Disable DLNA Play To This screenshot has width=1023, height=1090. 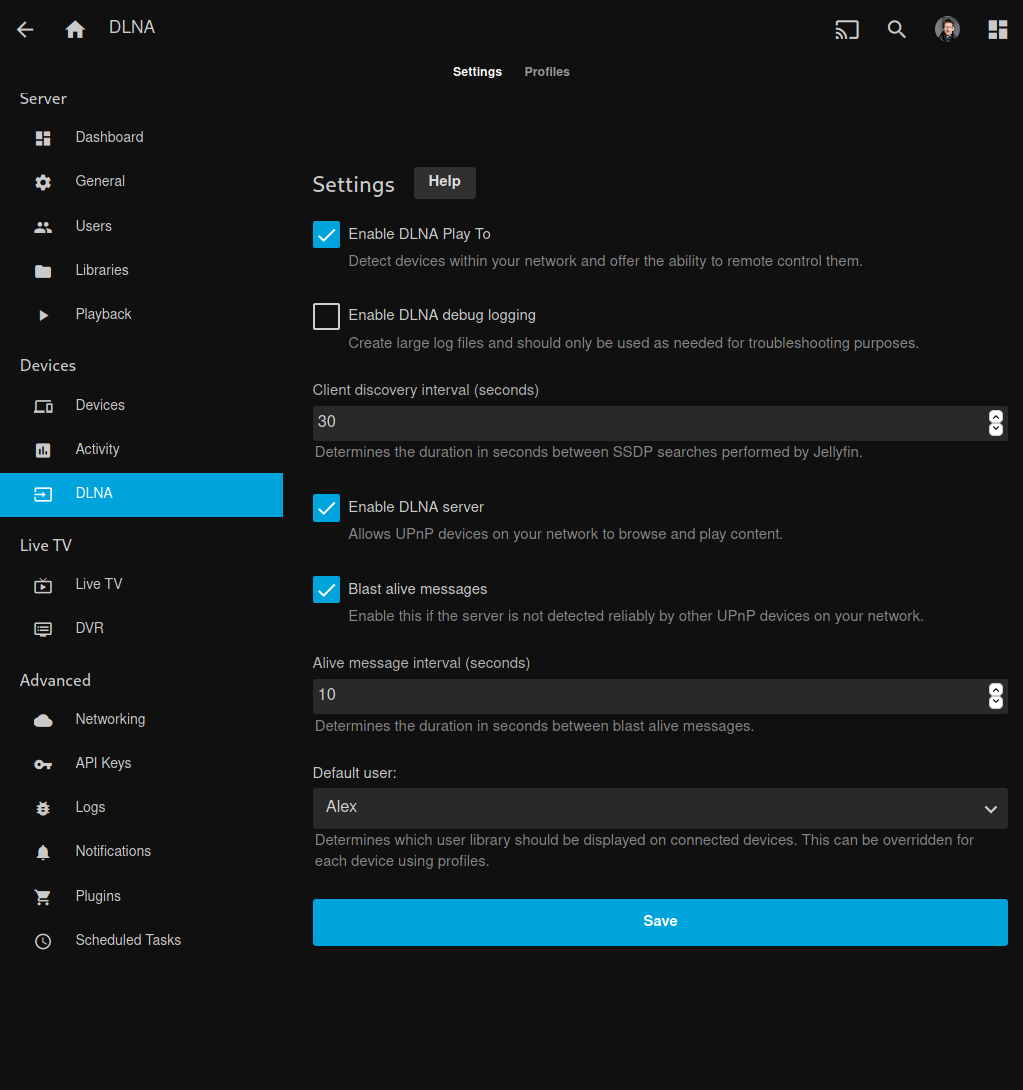coord(326,234)
